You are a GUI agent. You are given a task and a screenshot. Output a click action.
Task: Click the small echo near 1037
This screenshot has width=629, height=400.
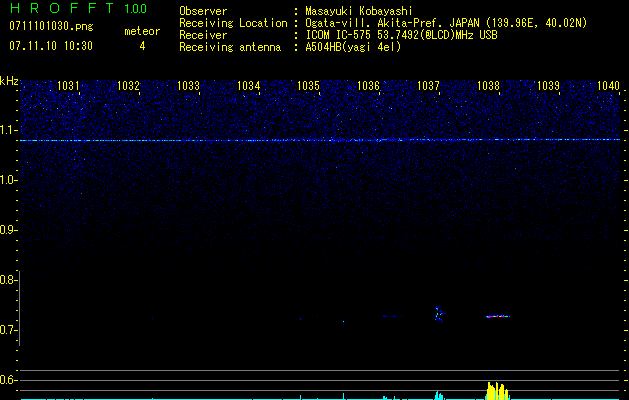pyautogui.click(x=438, y=313)
